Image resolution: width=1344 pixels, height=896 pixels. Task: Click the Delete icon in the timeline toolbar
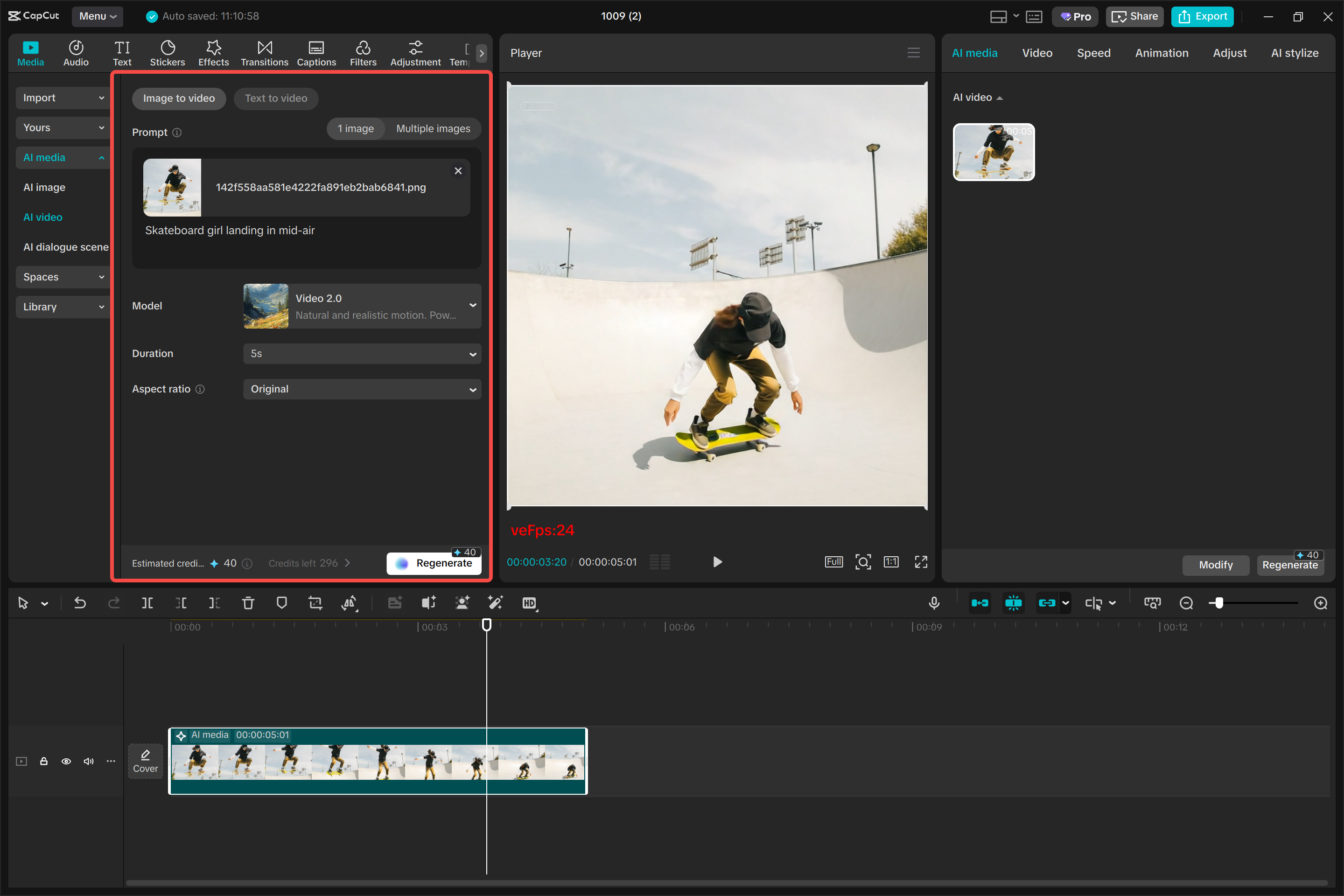248,603
